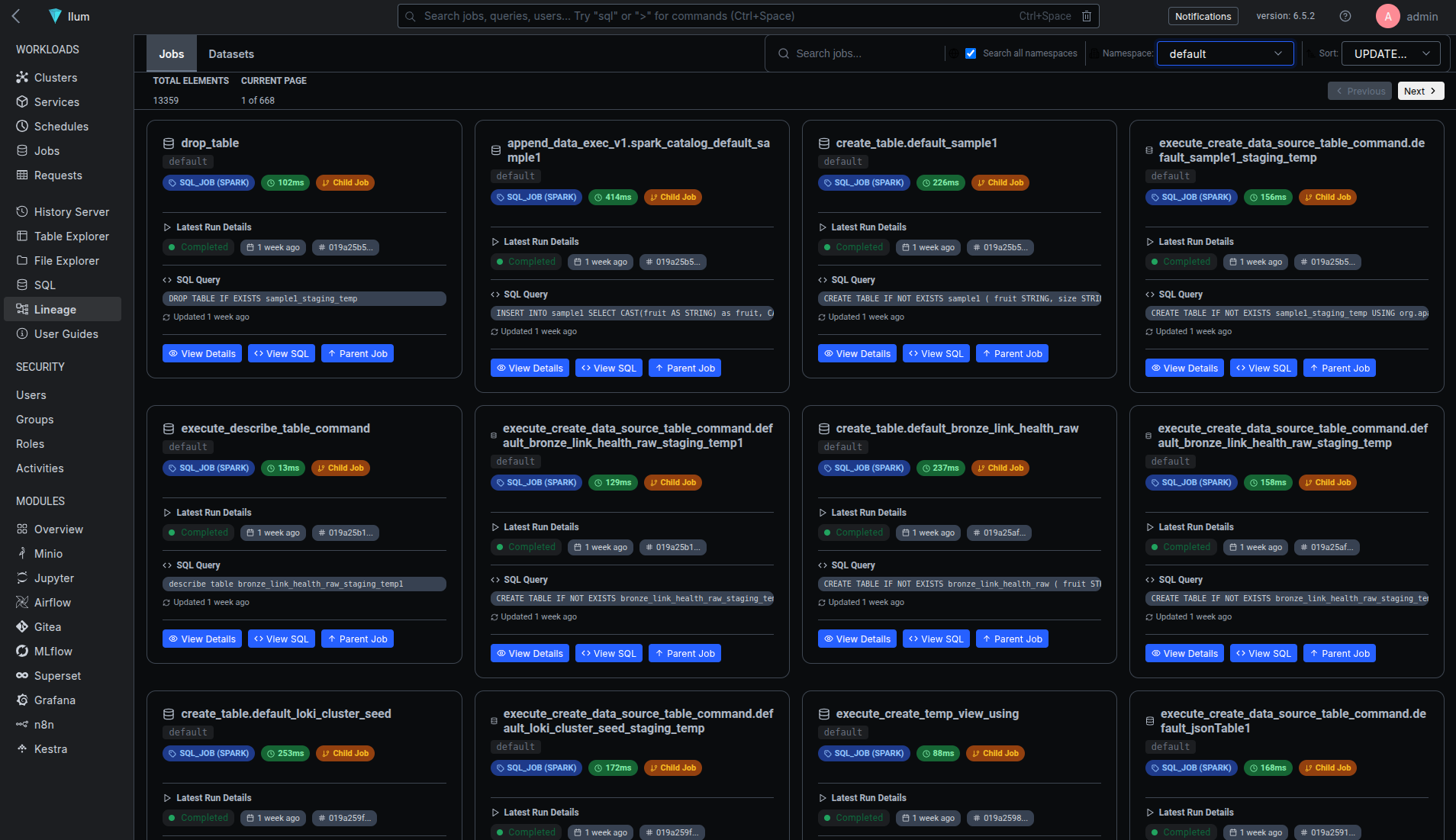Click the trash icon in global search bar
The image size is (1456, 840).
1087,16
